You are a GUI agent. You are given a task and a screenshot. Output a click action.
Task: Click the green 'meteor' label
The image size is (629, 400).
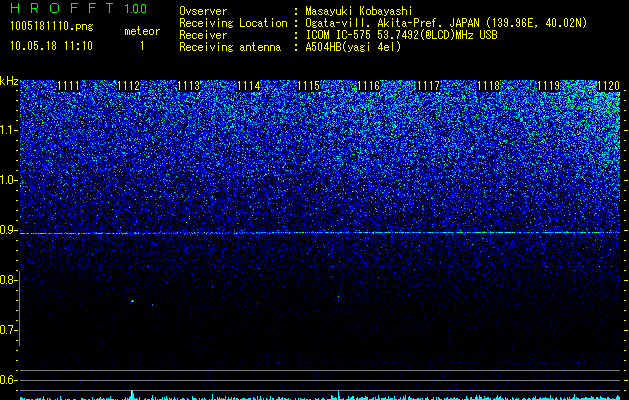pos(142,31)
